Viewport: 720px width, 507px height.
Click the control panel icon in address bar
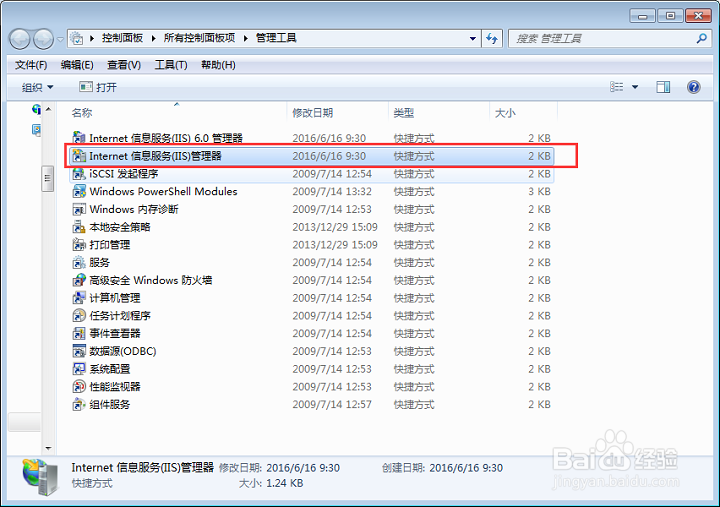click(x=77, y=39)
